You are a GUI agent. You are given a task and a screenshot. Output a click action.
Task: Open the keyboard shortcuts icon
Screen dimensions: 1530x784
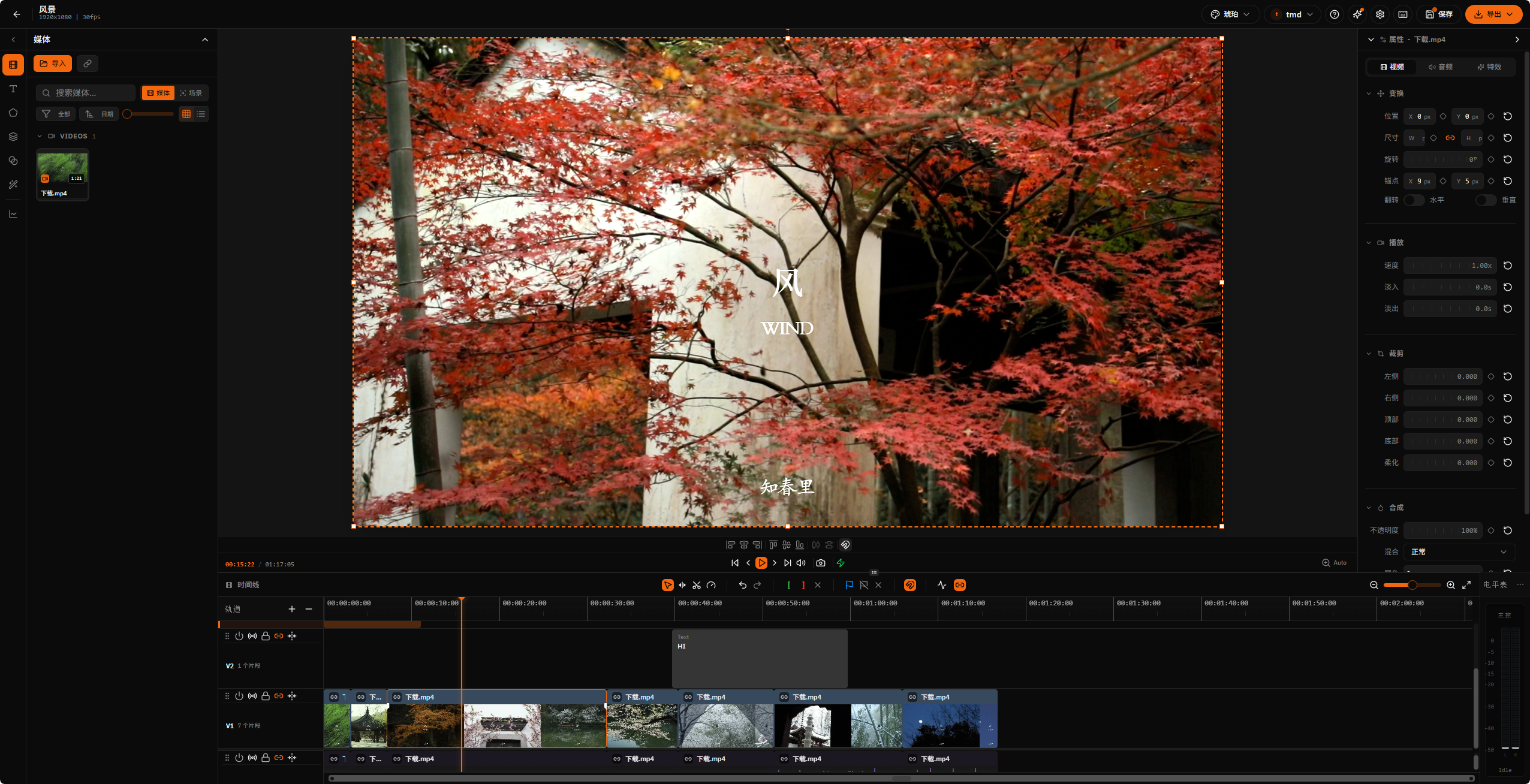tap(1403, 14)
